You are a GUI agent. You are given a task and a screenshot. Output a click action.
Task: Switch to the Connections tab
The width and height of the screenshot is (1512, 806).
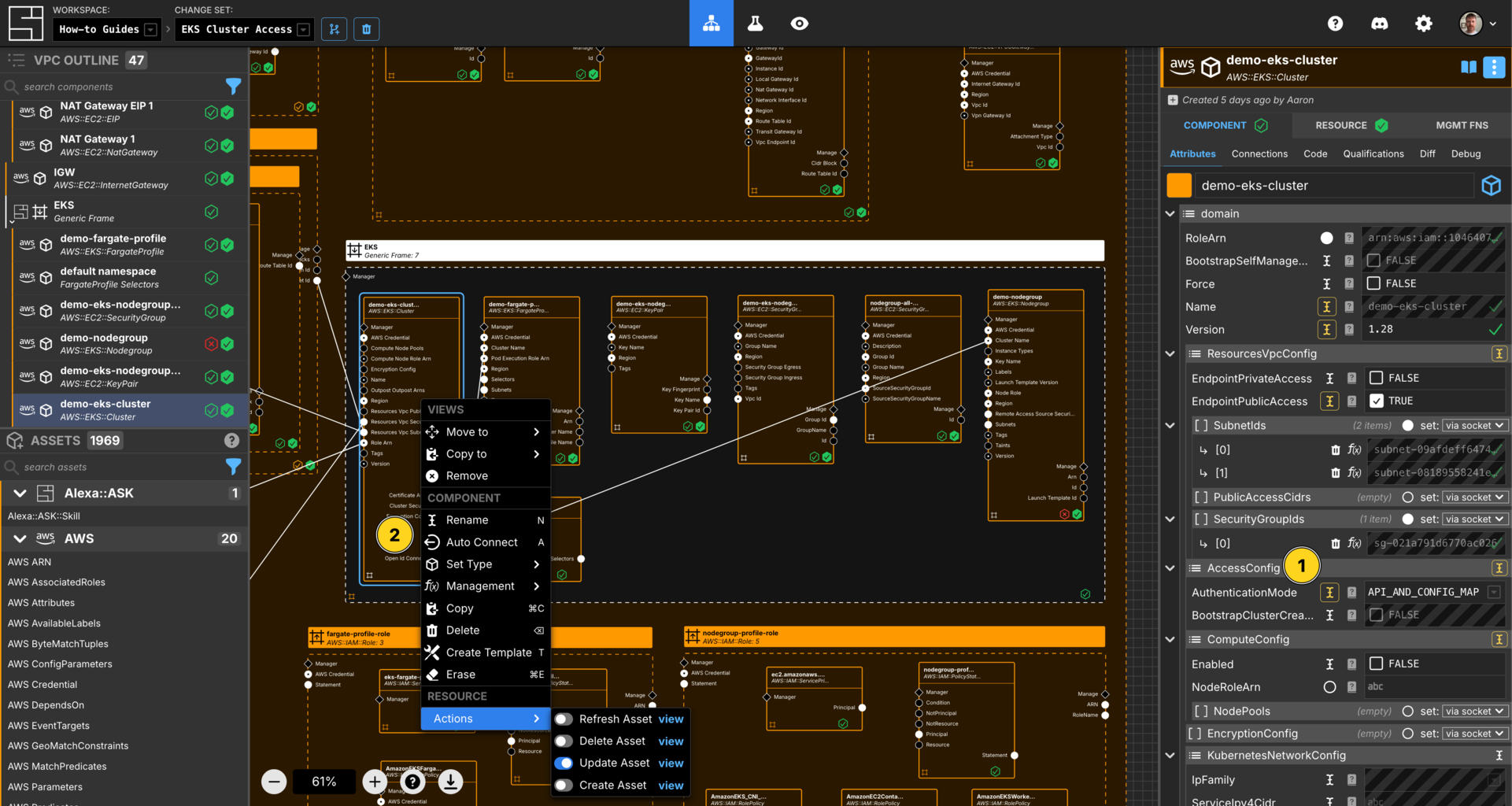[x=1259, y=154]
